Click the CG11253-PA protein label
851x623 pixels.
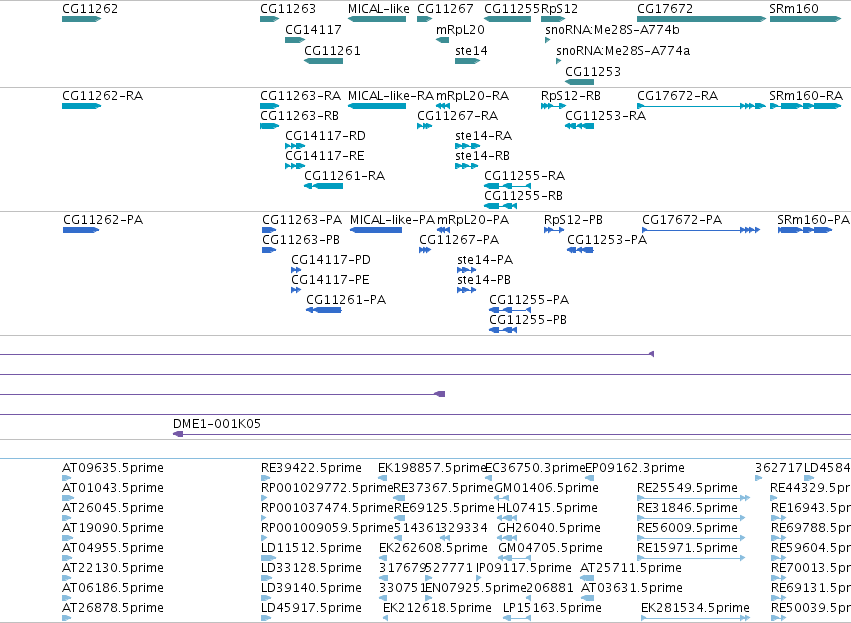tap(607, 240)
